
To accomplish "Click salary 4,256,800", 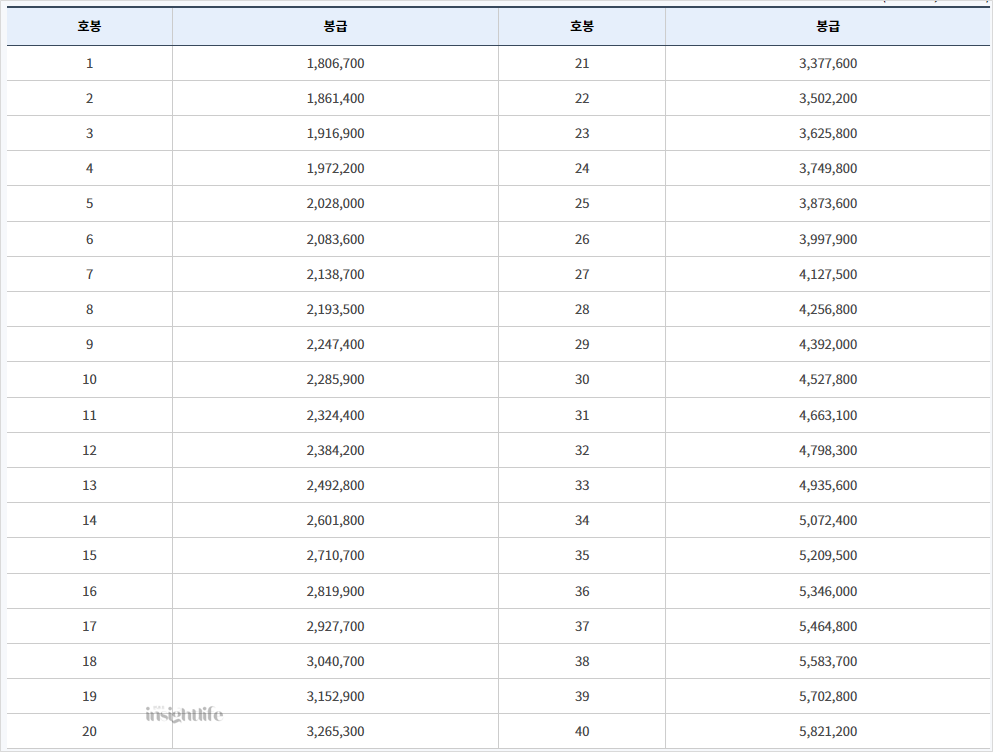I will [x=828, y=309].
